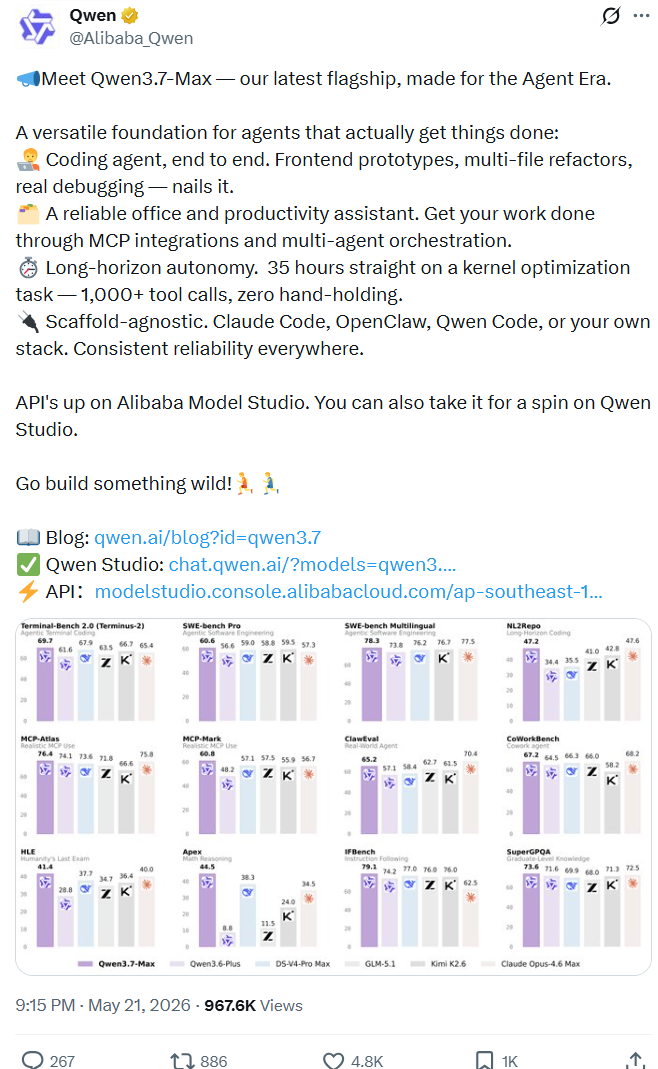The image size is (658, 1069).
Task: Click the reply bubble icon with 267
Action: (33, 1060)
